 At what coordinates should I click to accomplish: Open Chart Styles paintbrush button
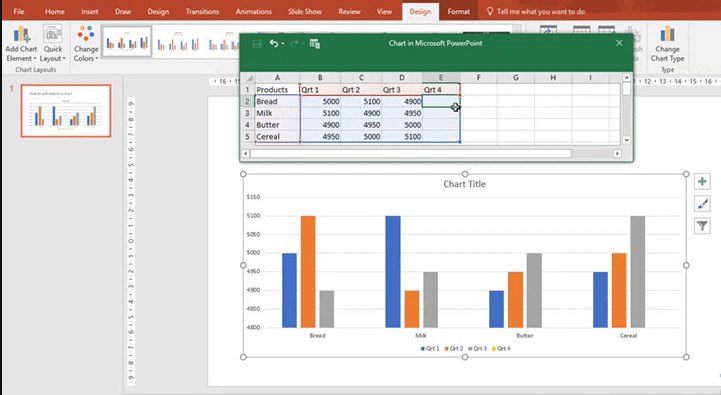point(702,204)
